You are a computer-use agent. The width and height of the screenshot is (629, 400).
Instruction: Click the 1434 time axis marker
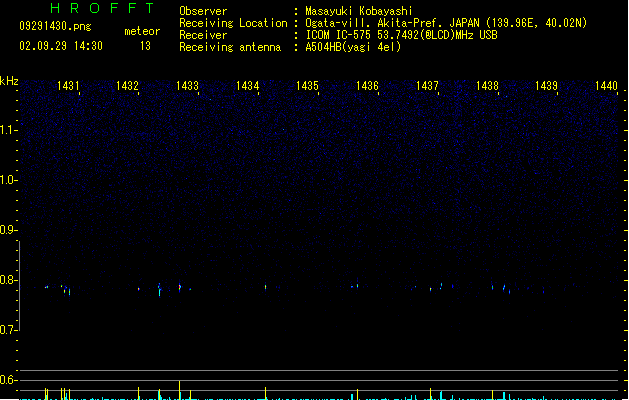point(248,86)
